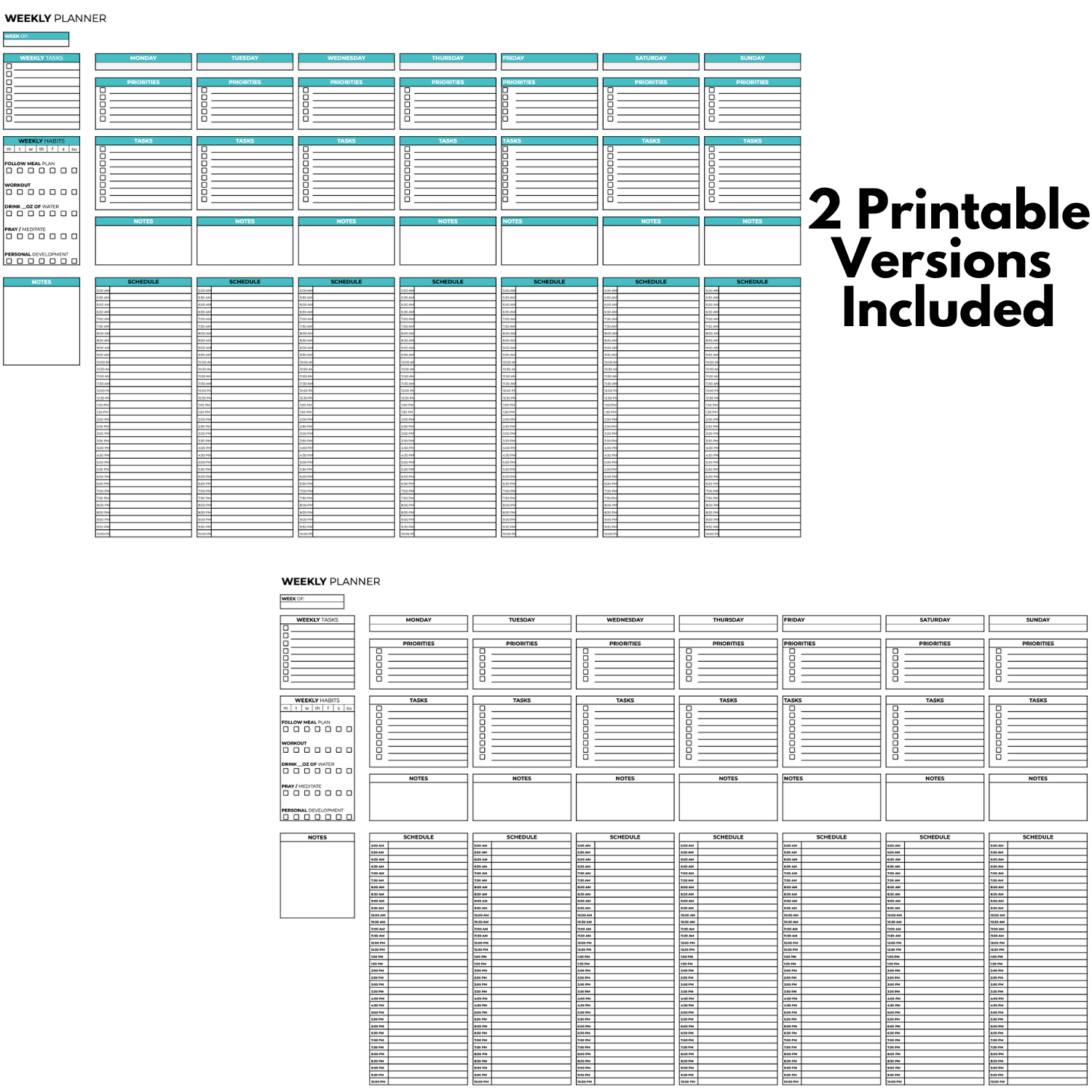This screenshot has width=1092, height=1092.
Task: Check the first Weekly Tasks checkbox
Action: coord(8,66)
